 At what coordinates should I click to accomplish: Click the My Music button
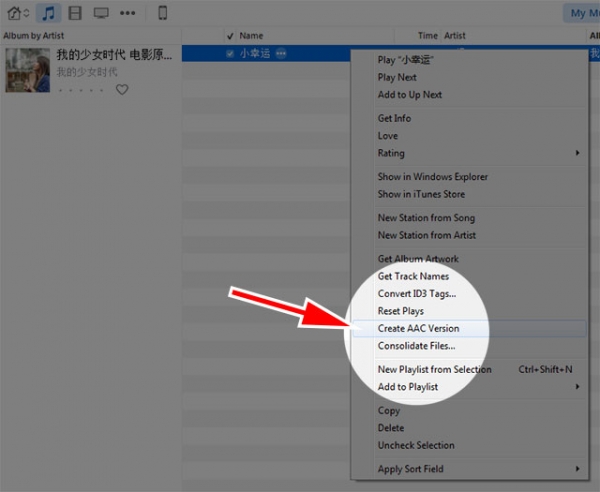coord(580,13)
